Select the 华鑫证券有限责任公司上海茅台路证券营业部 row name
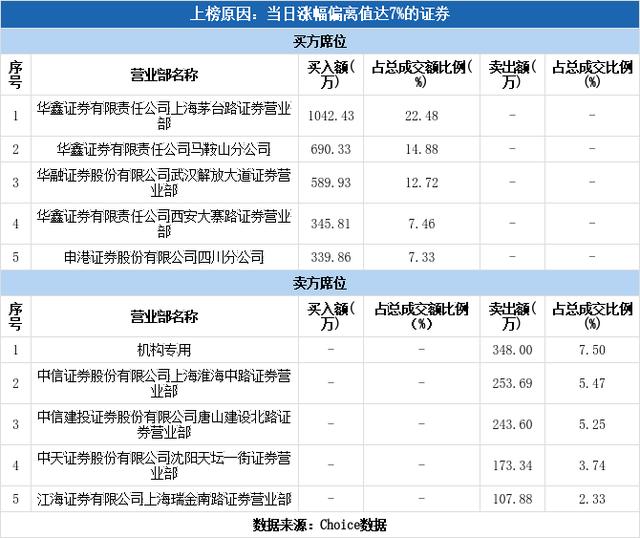The width and height of the screenshot is (640, 538). point(164,116)
